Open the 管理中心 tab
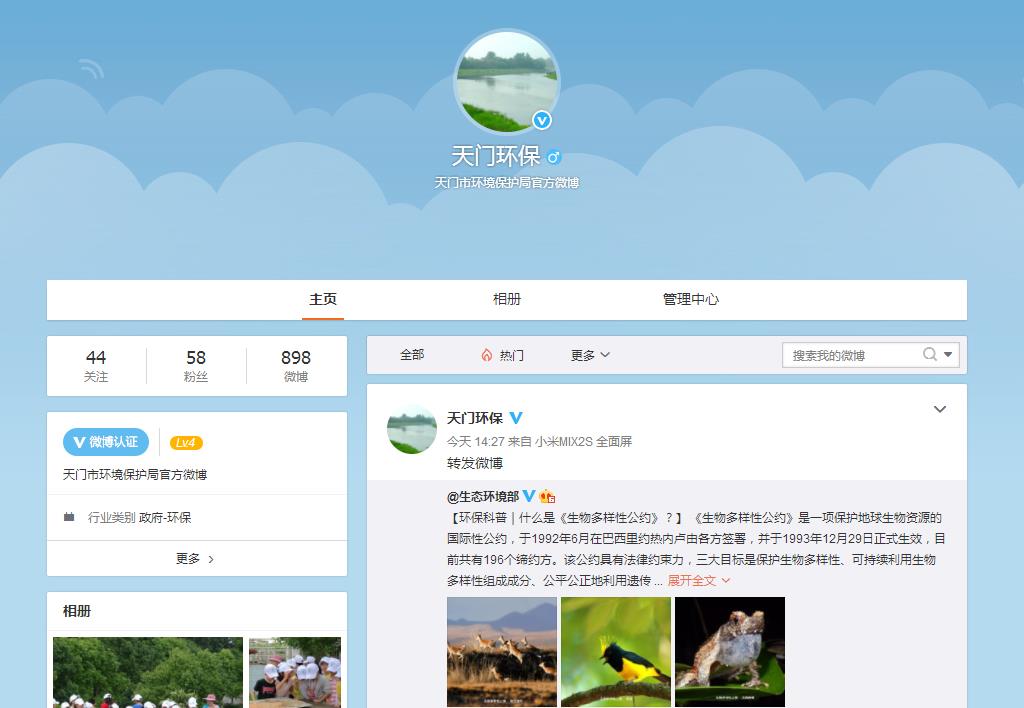Screen dimensions: 1024x708 click(x=690, y=299)
